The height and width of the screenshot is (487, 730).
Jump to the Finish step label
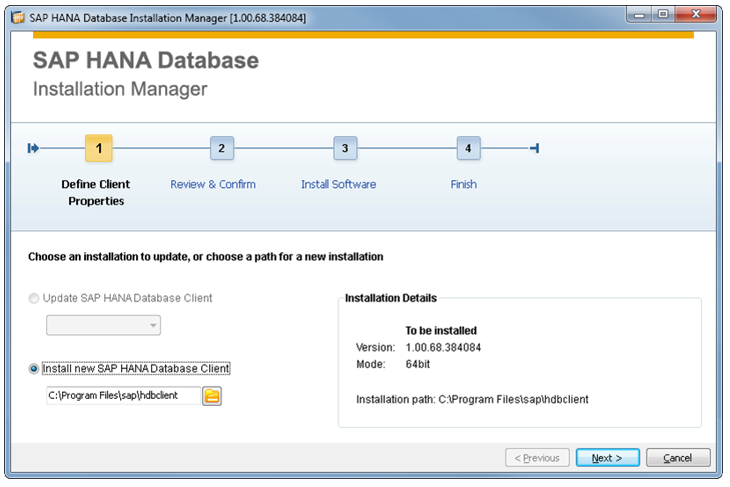tap(464, 184)
